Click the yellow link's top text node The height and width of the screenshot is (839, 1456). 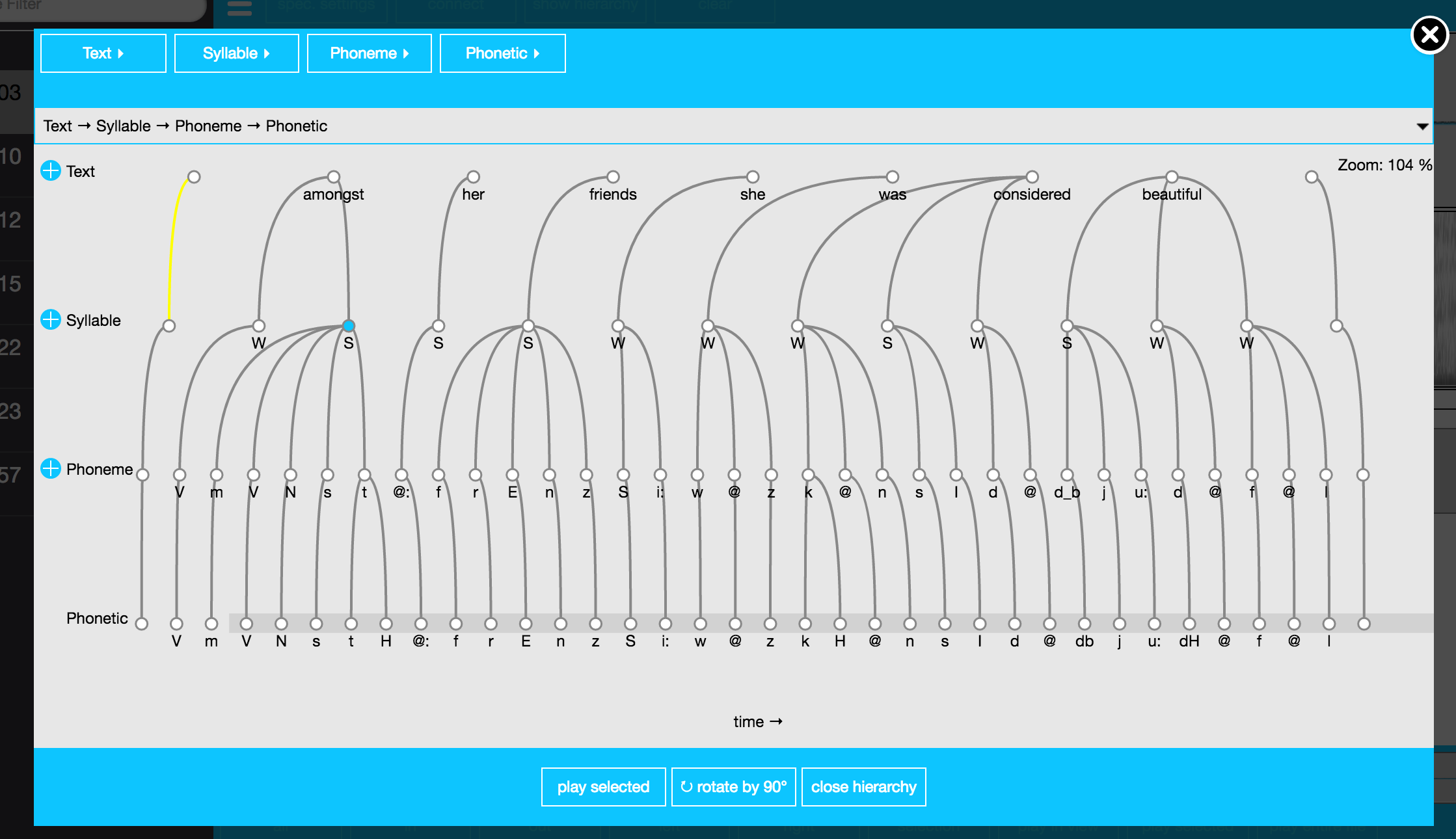tap(194, 177)
